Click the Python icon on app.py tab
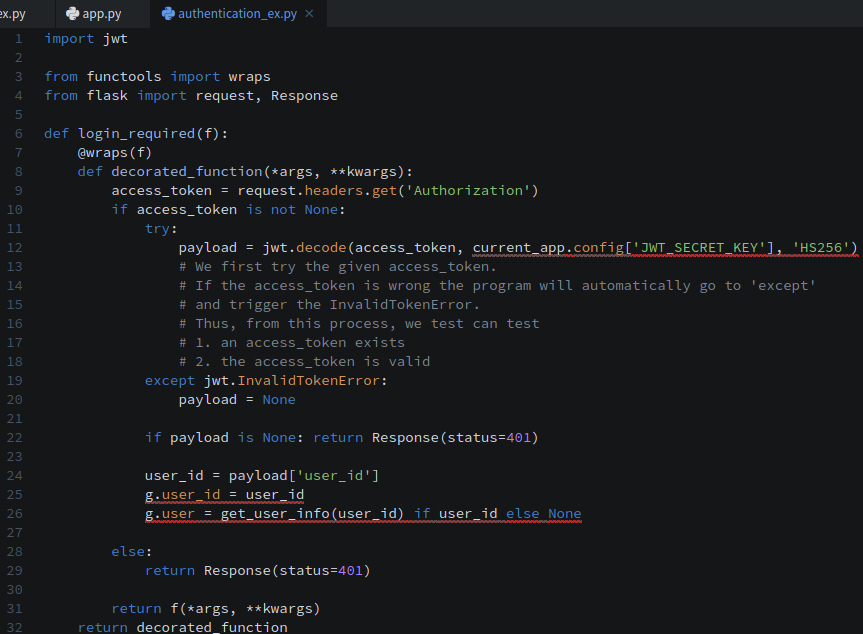This screenshot has width=863, height=634. (73, 14)
